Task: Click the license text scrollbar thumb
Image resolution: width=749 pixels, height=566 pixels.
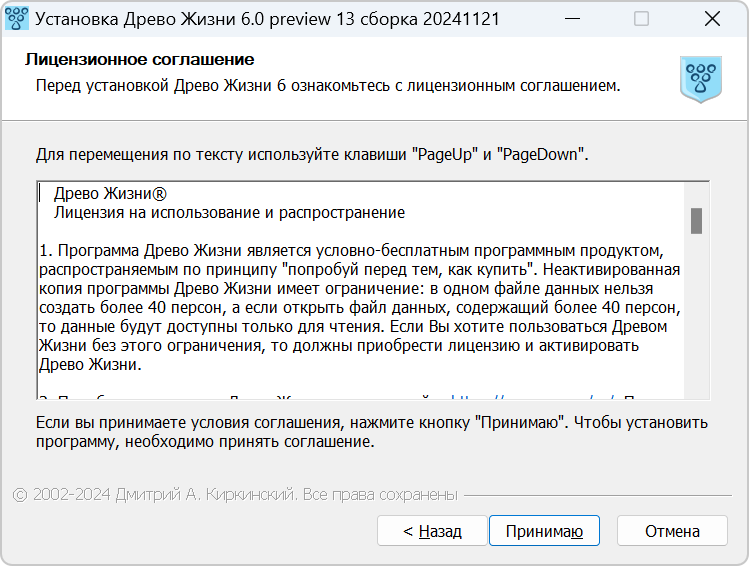Action: (696, 221)
